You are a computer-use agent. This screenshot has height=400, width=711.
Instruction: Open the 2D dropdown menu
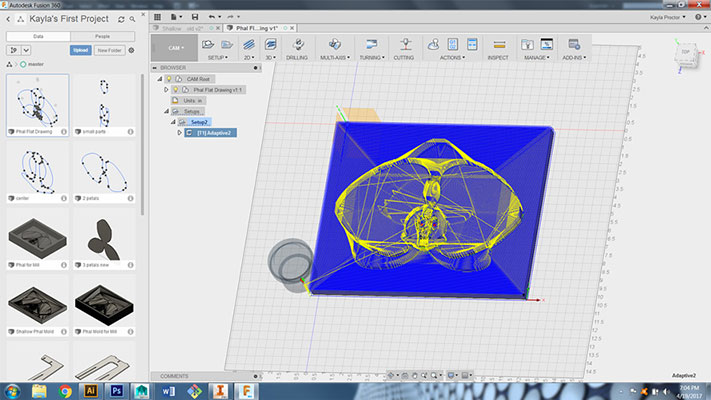[x=249, y=58]
